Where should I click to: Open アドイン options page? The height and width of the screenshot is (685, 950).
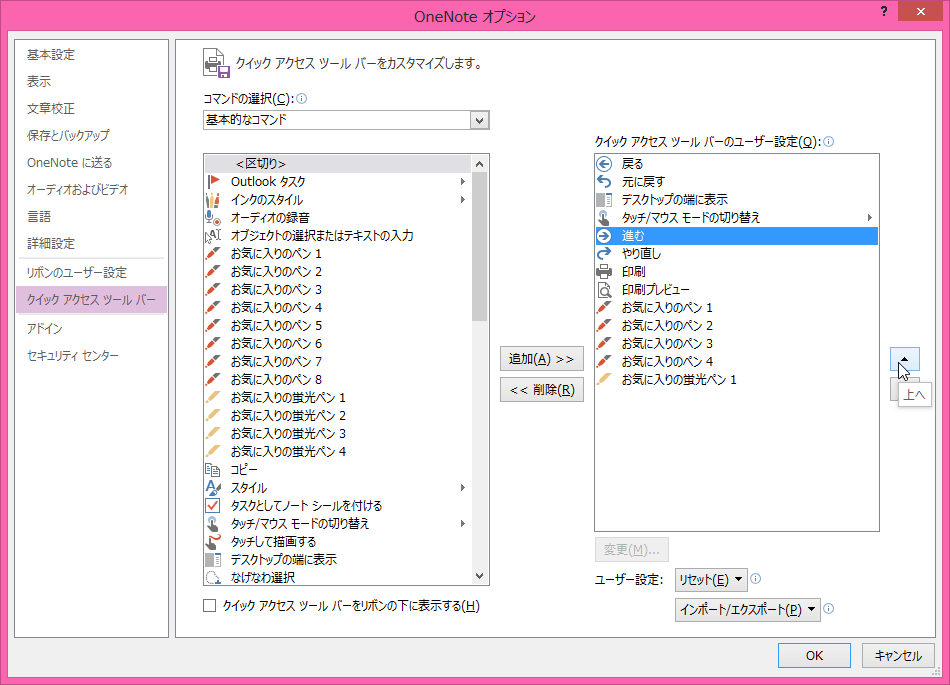click(x=45, y=328)
